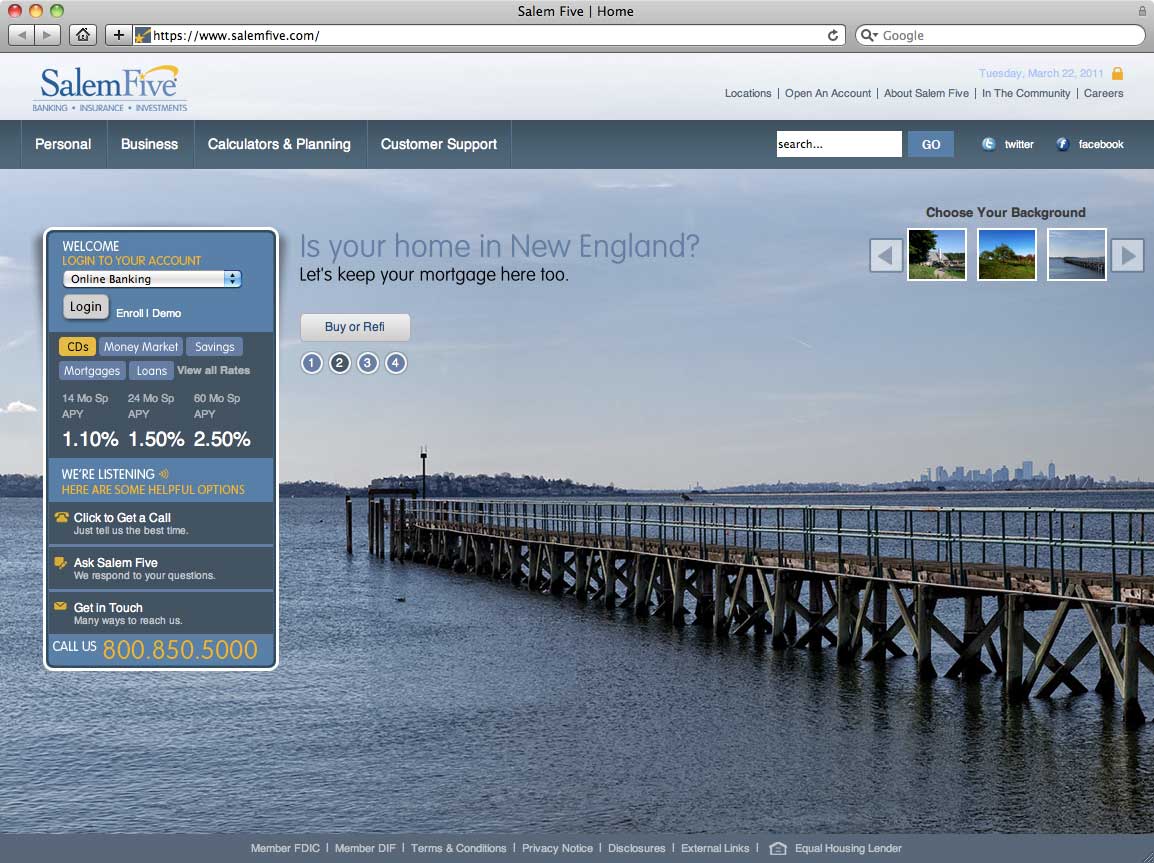Click the yellow padlock icon near date

[1117, 73]
